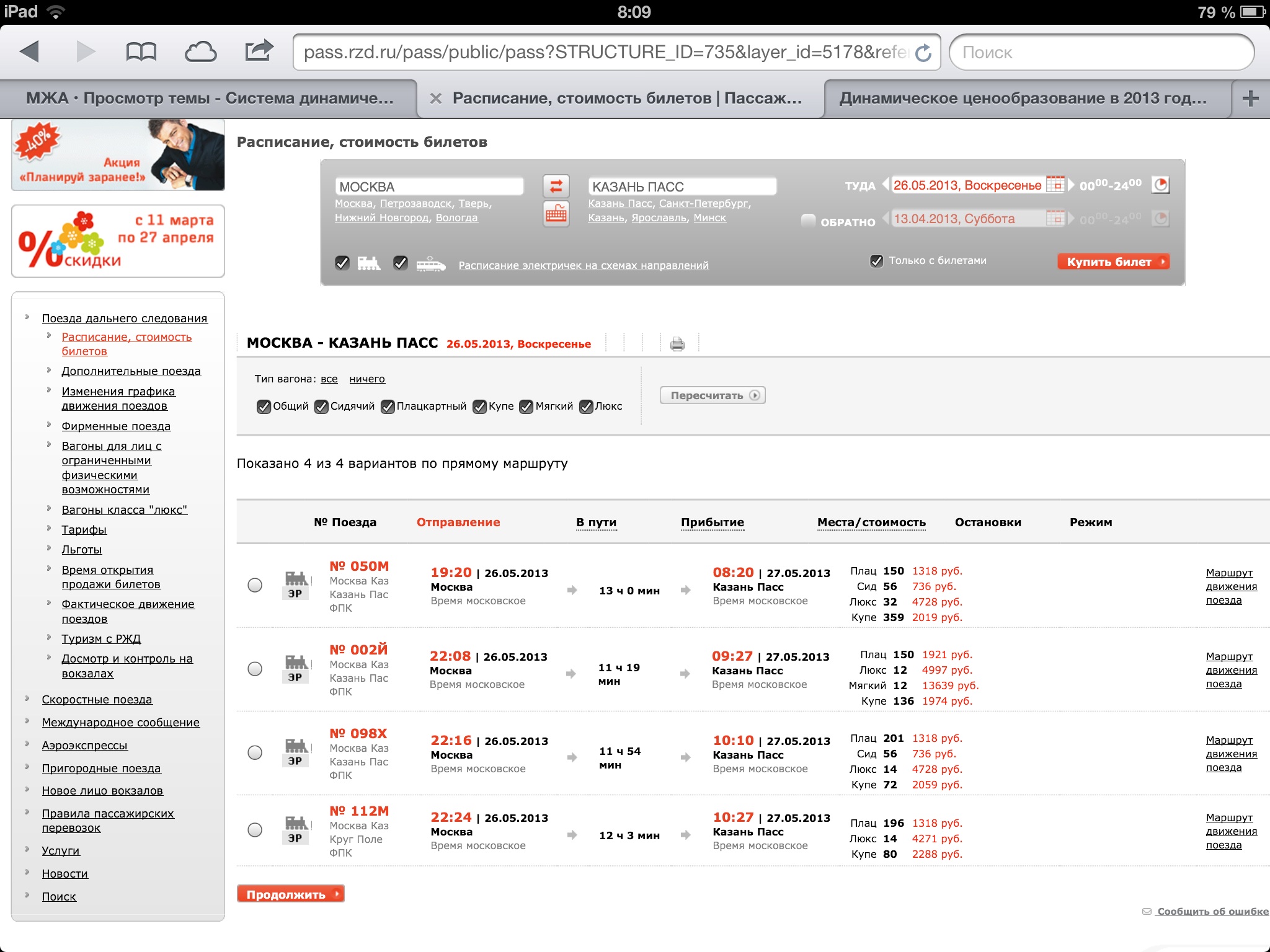Tap the iCloud tabs icon
Viewport: 1270px width, 952px height.
[x=200, y=52]
